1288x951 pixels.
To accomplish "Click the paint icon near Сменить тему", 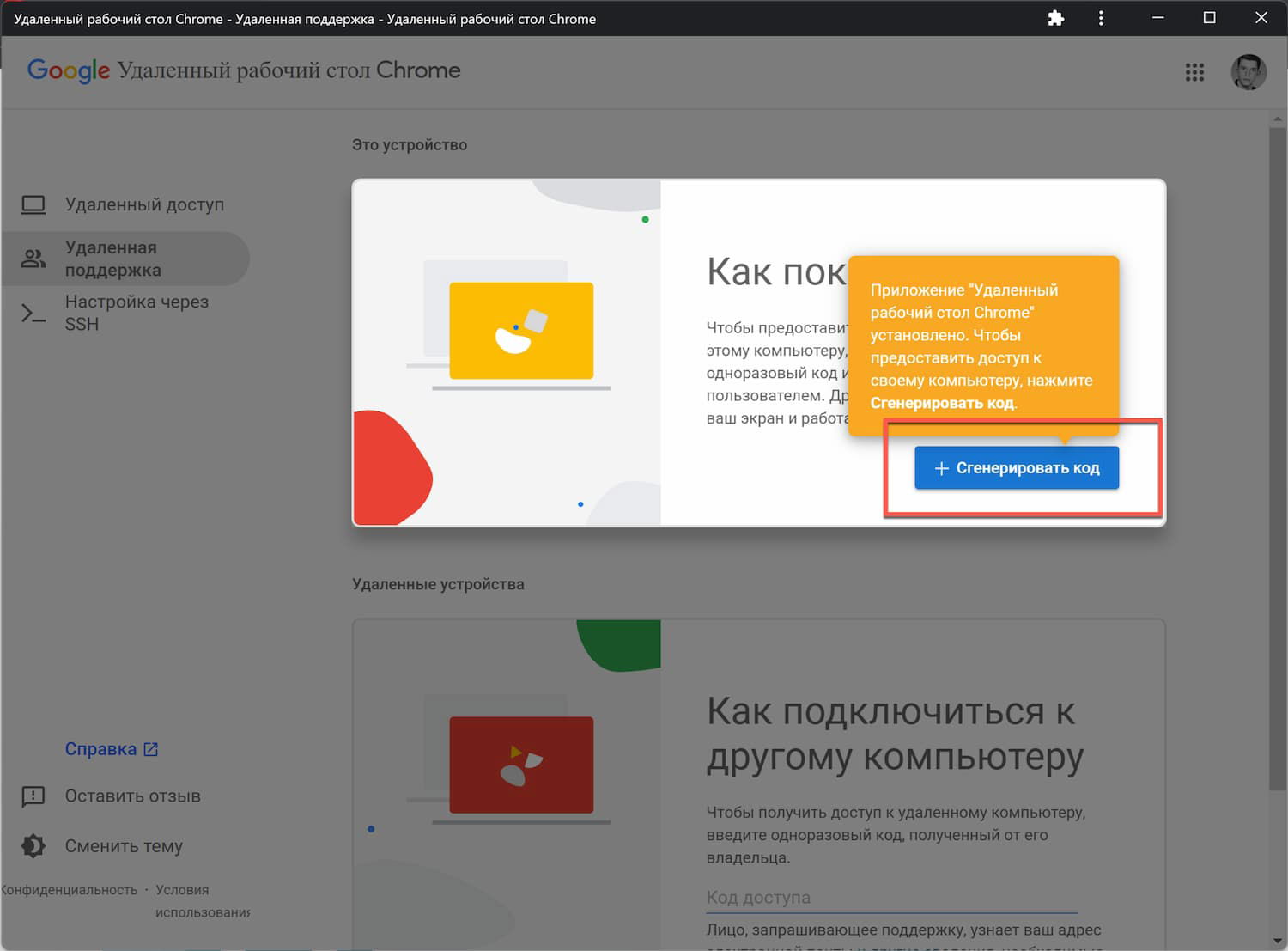I will pyautogui.click(x=33, y=846).
